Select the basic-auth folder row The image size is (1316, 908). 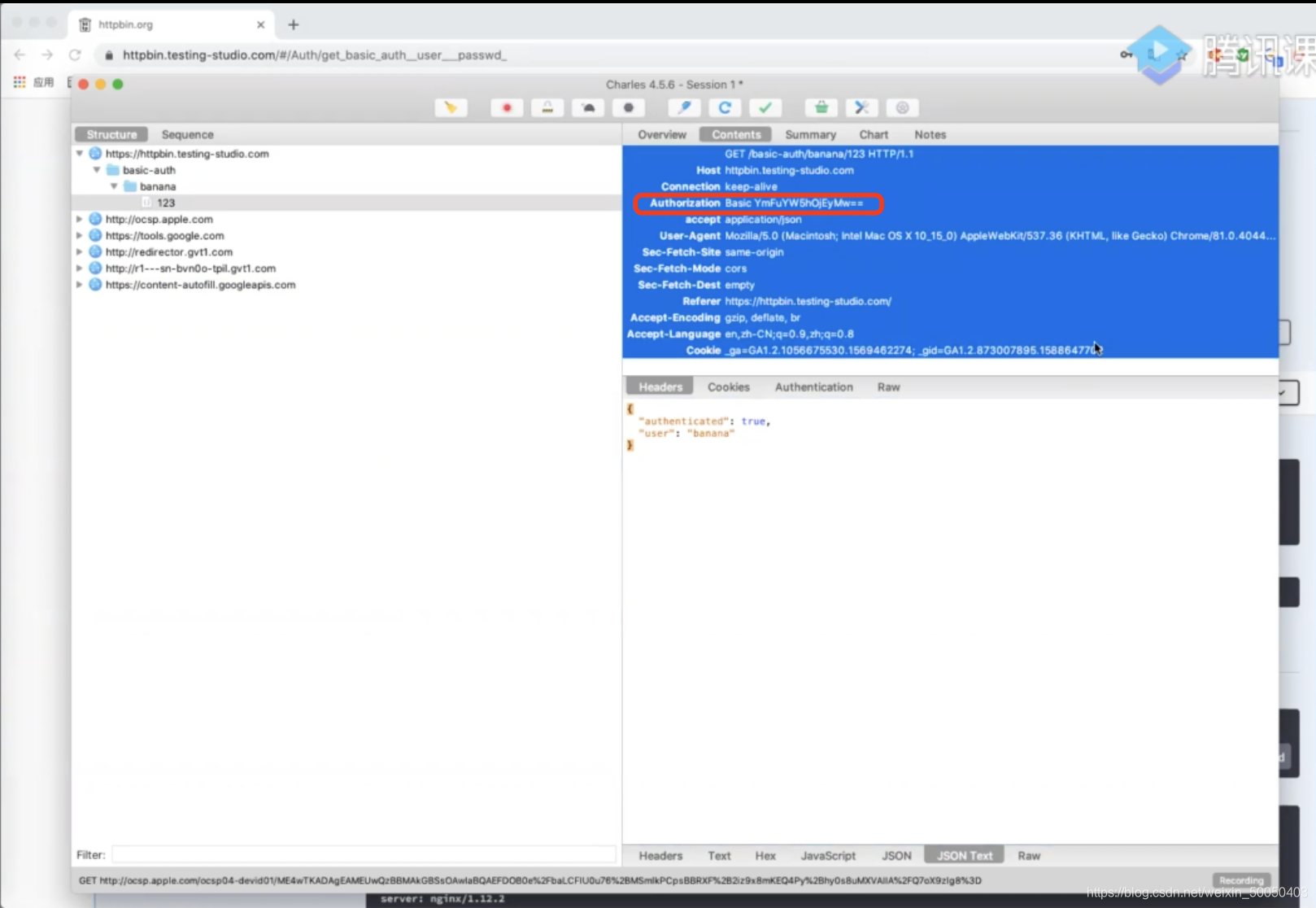346,170
